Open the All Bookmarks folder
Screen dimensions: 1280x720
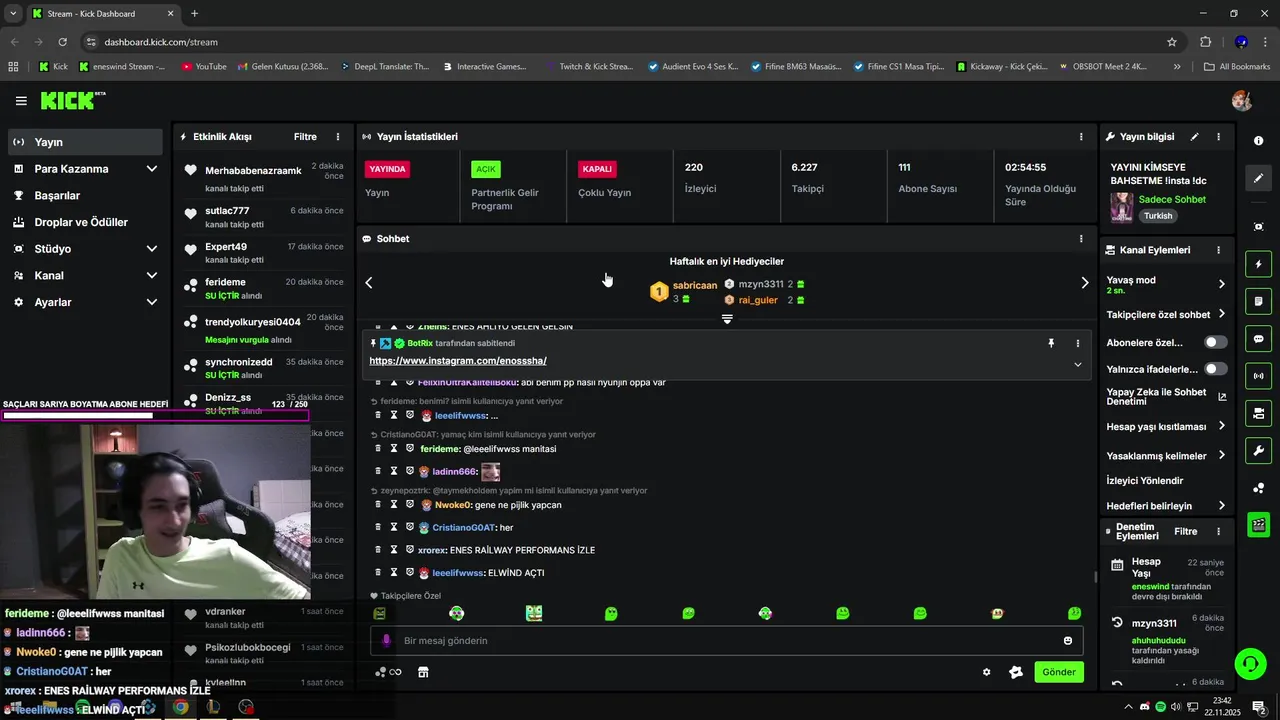click(1237, 67)
